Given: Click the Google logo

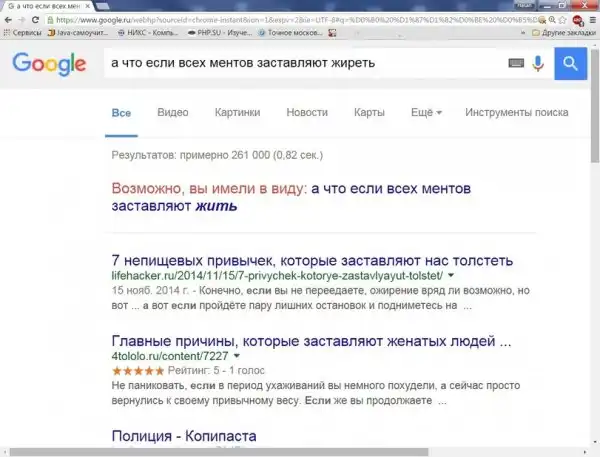Looking at the screenshot, I should tap(49, 65).
